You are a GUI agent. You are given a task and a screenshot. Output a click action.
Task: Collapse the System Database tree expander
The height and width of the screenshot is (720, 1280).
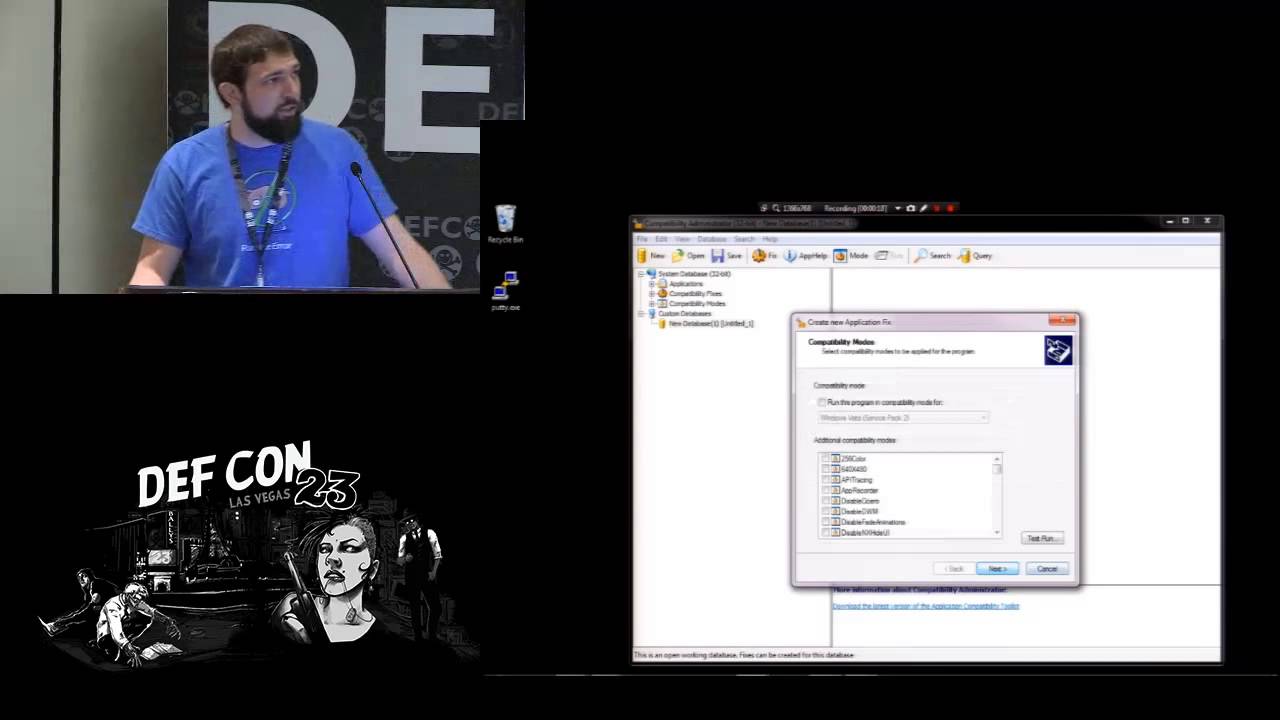(641, 274)
